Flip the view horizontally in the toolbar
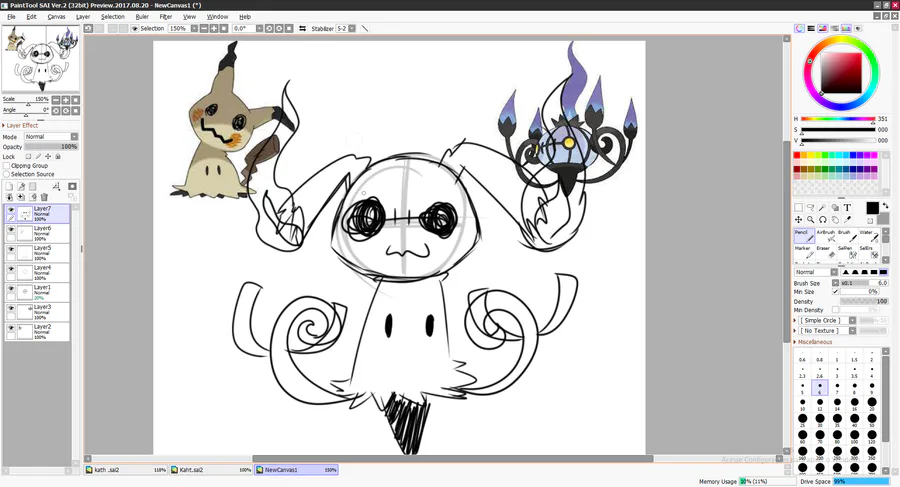 point(302,28)
